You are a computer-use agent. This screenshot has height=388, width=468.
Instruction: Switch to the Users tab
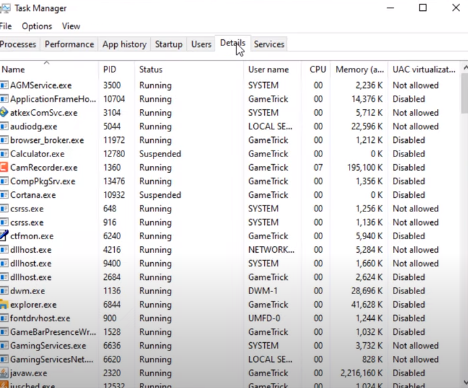click(x=201, y=44)
